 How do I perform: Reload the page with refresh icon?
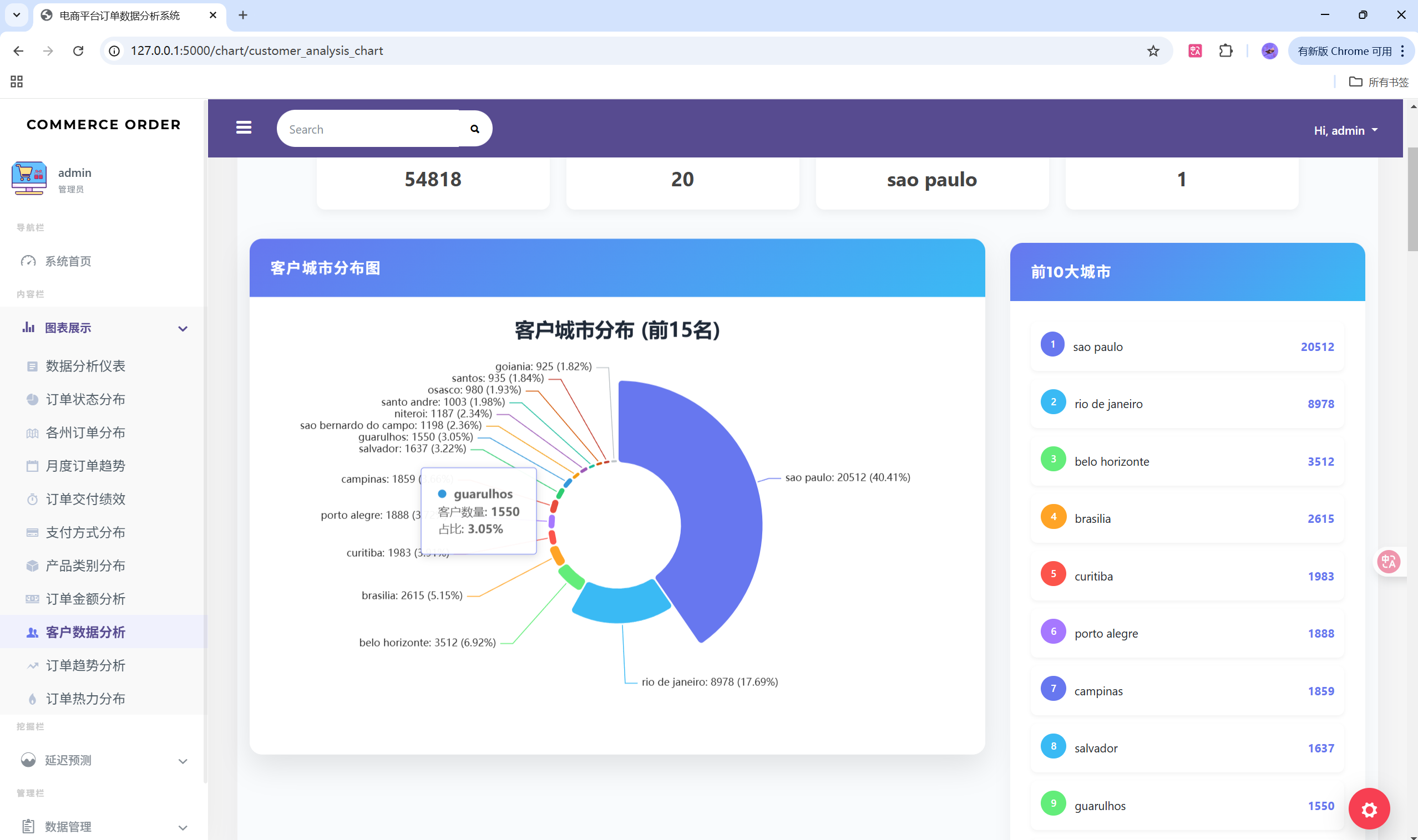[x=78, y=51]
